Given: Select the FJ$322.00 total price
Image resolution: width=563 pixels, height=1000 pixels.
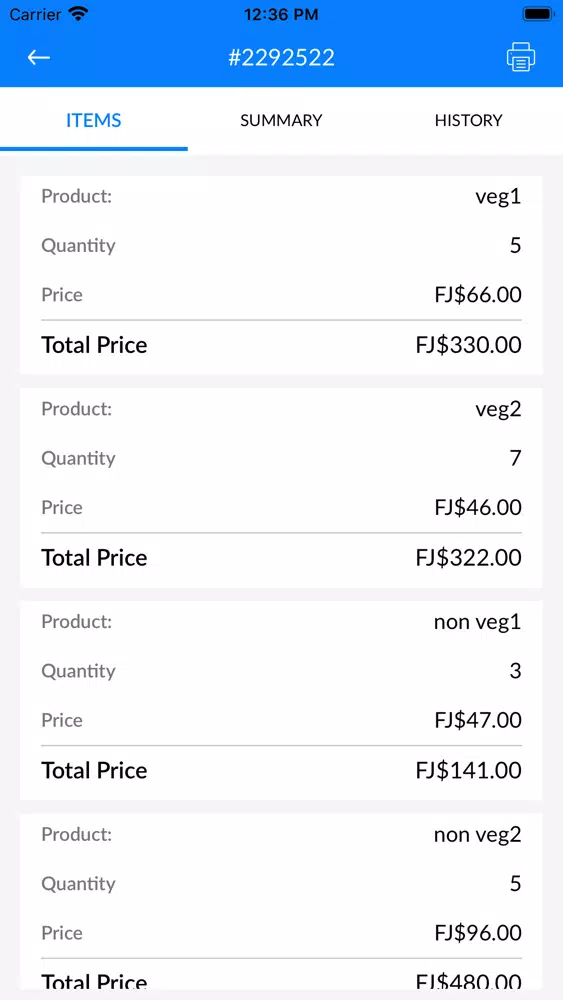Looking at the screenshot, I should 469,557.
